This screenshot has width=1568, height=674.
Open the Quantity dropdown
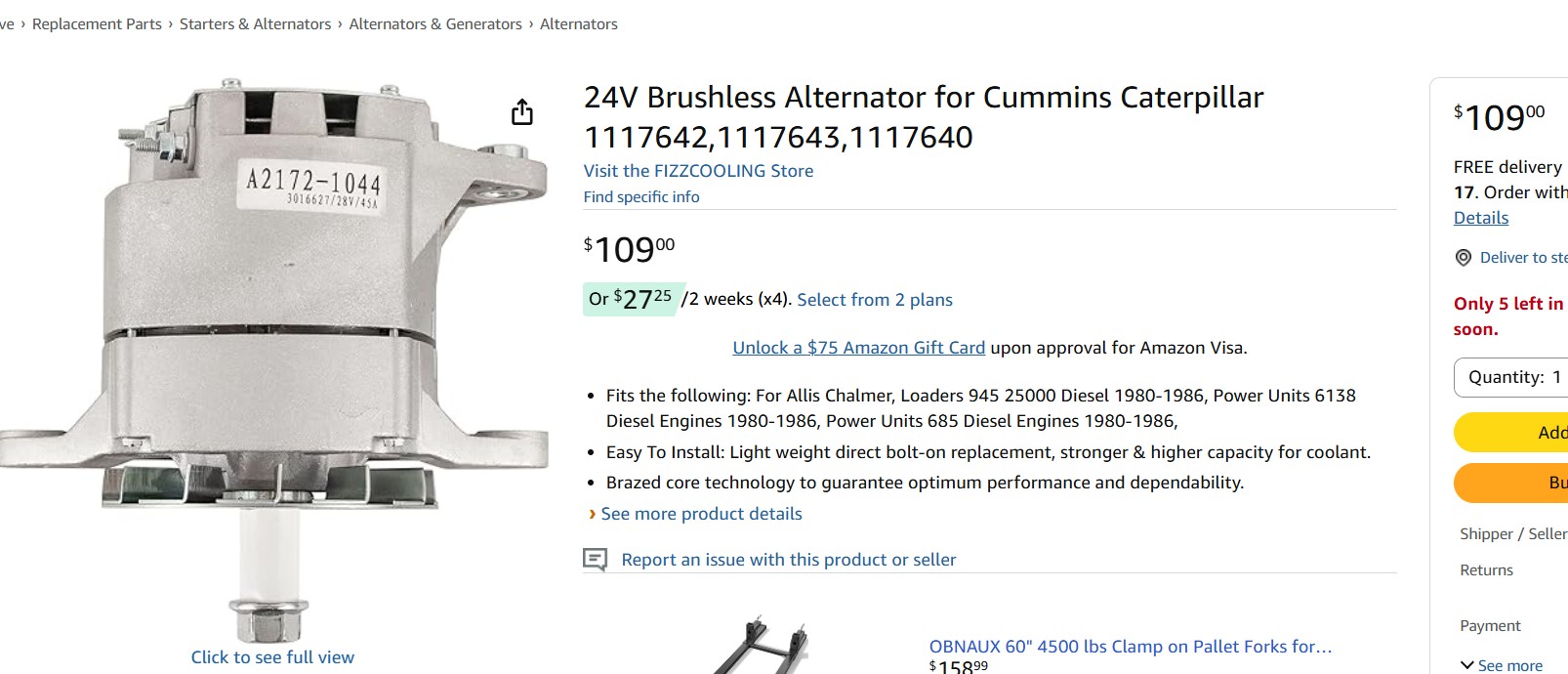(x=1511, y=377)
